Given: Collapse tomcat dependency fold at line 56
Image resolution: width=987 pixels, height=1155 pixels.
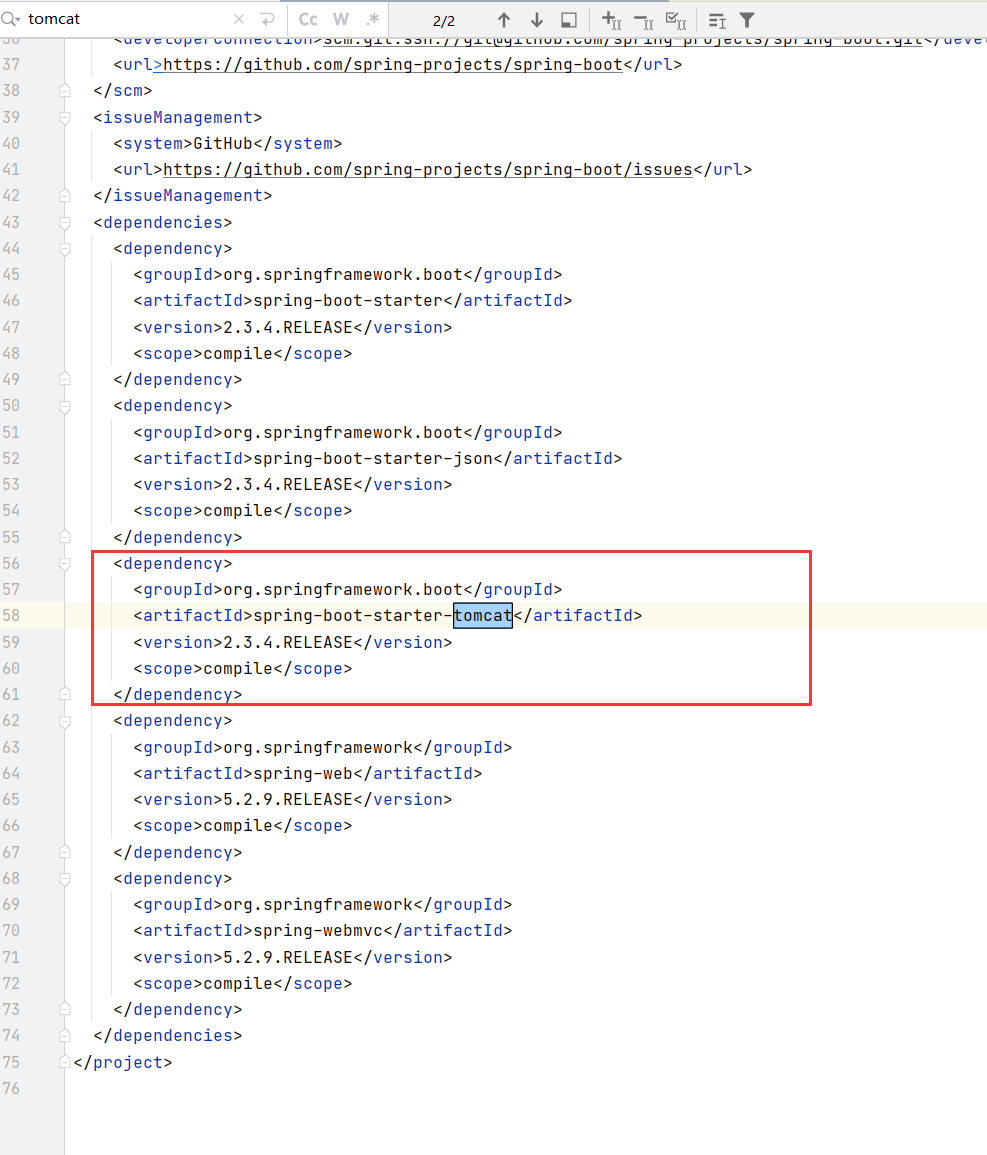Looking at the screenshot, I should (x=65, y=564).
